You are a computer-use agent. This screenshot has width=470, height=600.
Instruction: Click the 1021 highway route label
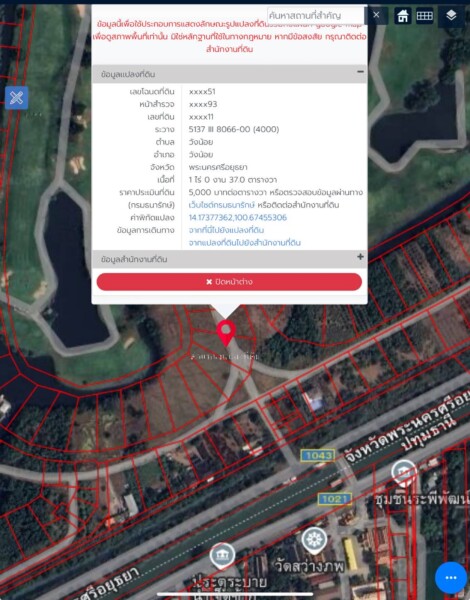(x=335, y=499)
